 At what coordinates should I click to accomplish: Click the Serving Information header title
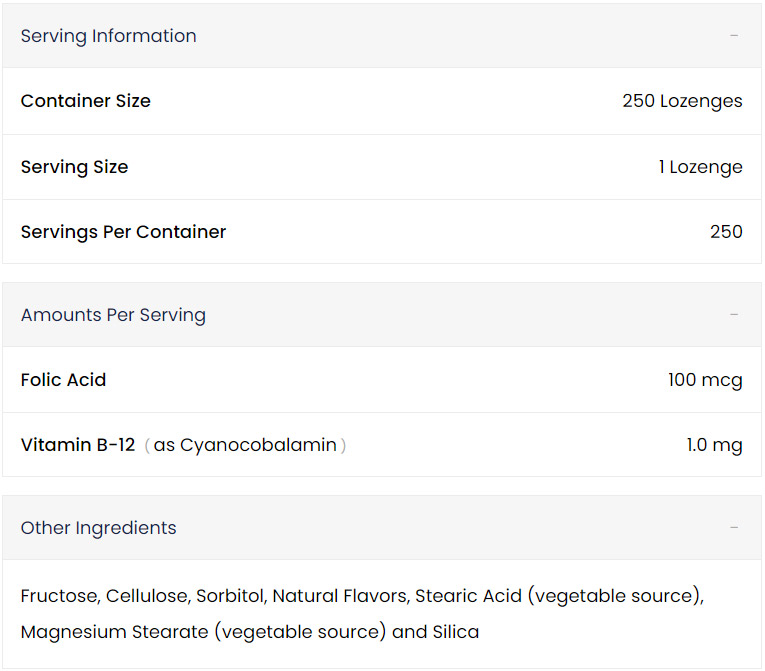pos(108,36)
